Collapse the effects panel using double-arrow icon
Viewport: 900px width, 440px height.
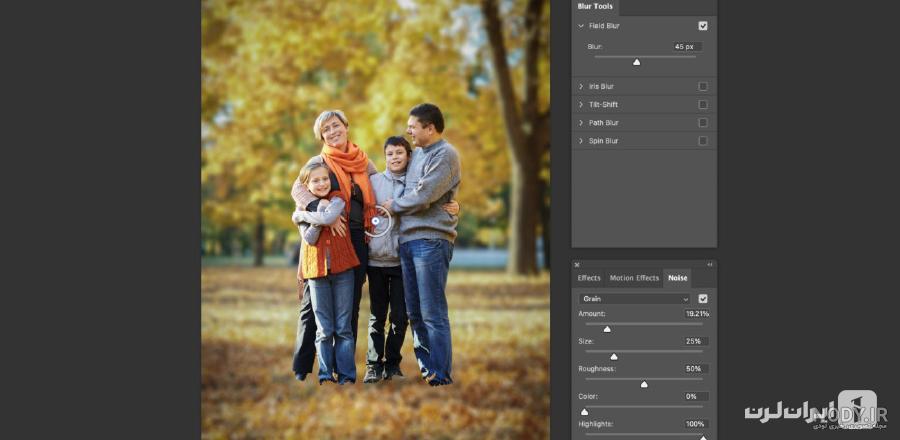(710, 264)
